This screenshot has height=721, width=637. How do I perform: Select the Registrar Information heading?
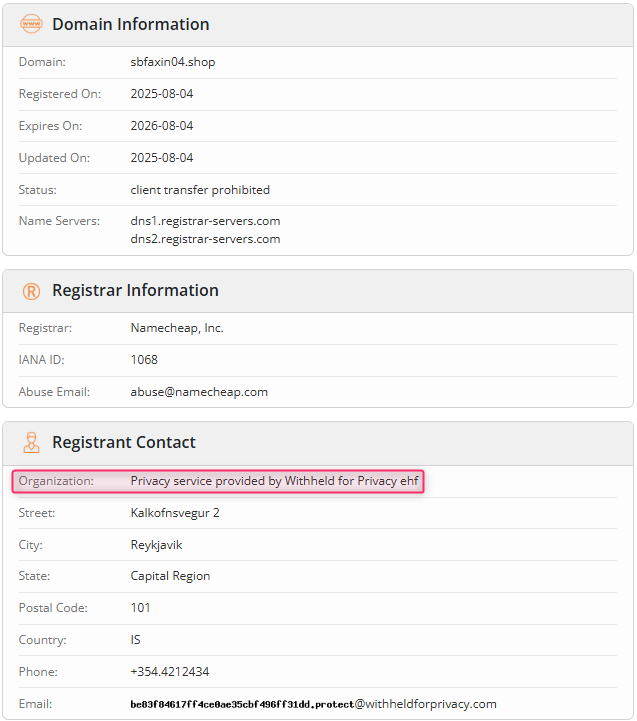[x=135, y=291]
